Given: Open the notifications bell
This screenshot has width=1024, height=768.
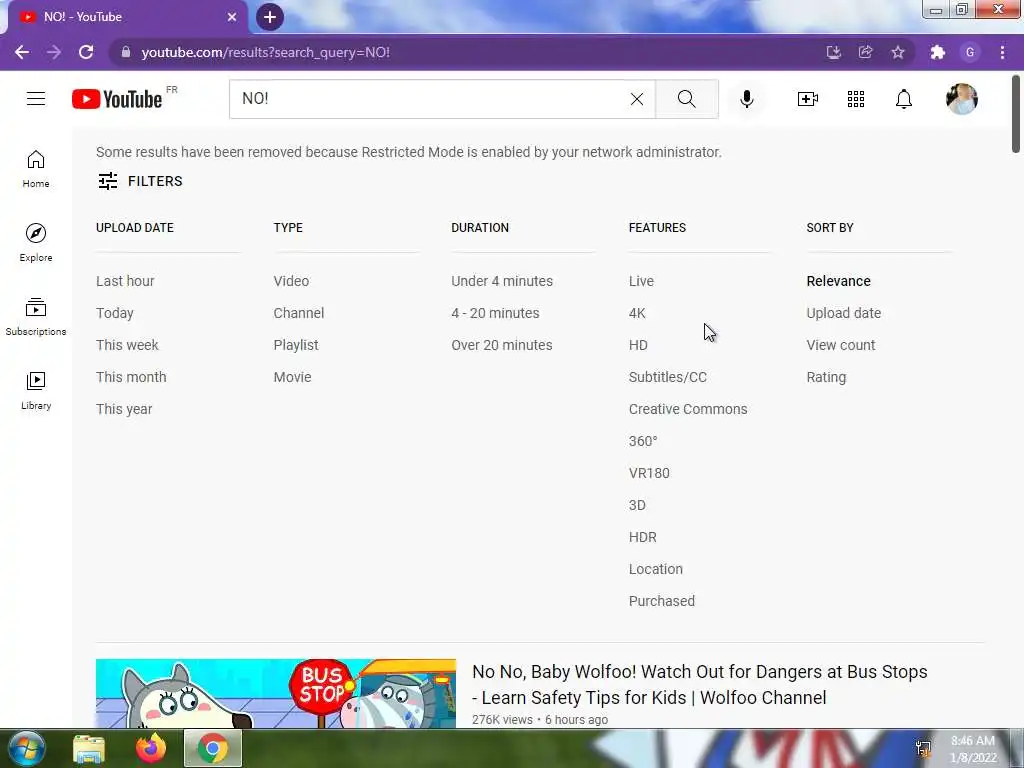Looking at the screenshot, I should tap(904, 99).
